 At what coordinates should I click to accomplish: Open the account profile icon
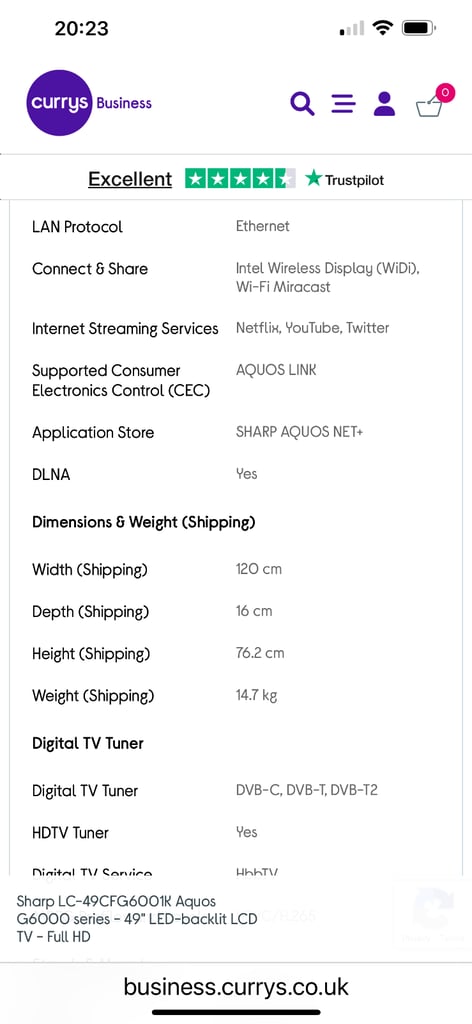(x=385, y=104)
